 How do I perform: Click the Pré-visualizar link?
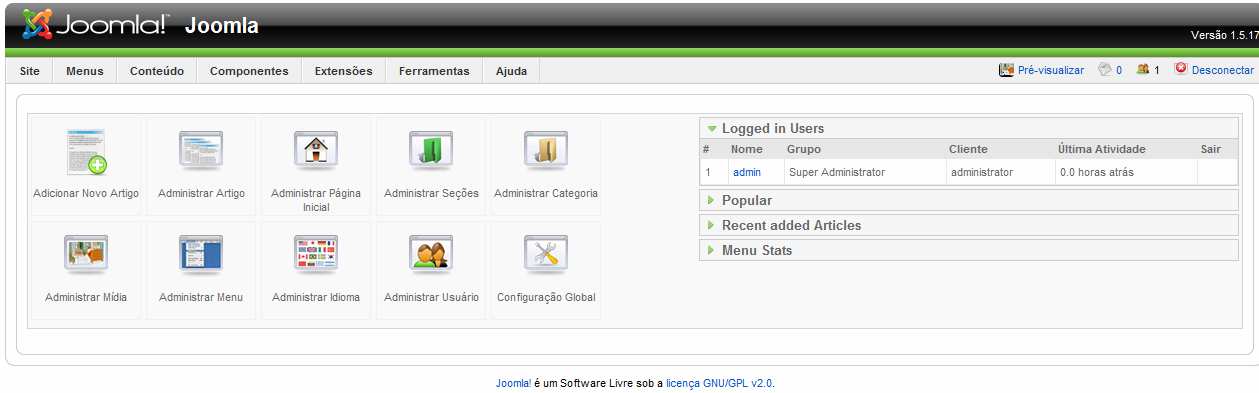(x=1051, y=70)
